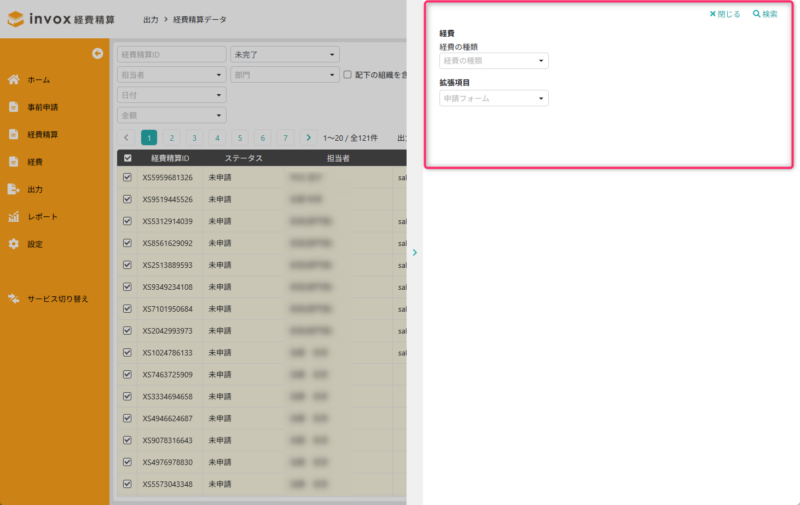Open 事前申請 in the sidebar
This screenshot has height=505, width=800.
pos(43,107)
